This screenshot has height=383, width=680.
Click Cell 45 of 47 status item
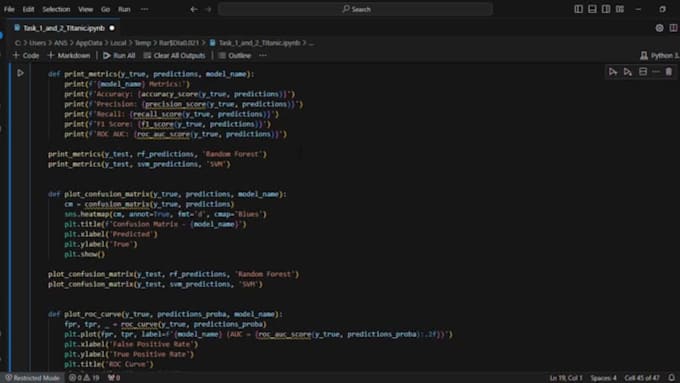coord(642,378)
